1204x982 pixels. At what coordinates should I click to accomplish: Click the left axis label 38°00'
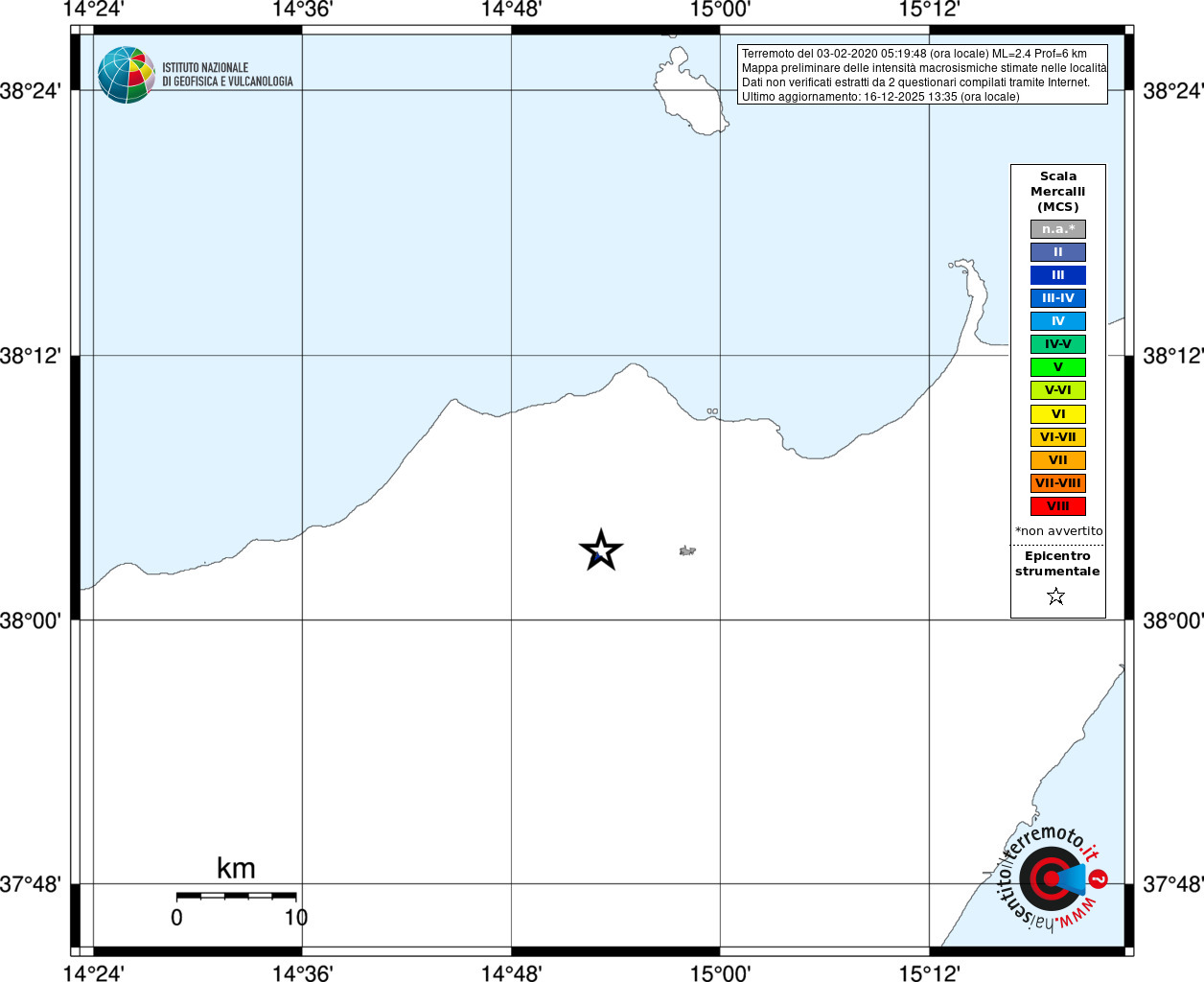[31, 620]
